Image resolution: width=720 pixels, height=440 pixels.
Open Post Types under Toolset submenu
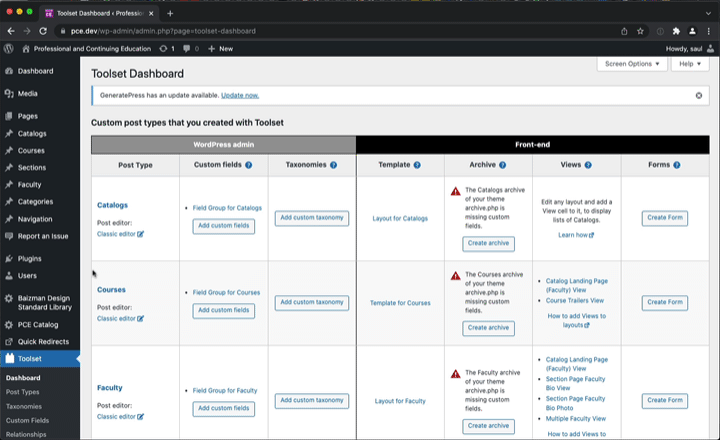22,392
